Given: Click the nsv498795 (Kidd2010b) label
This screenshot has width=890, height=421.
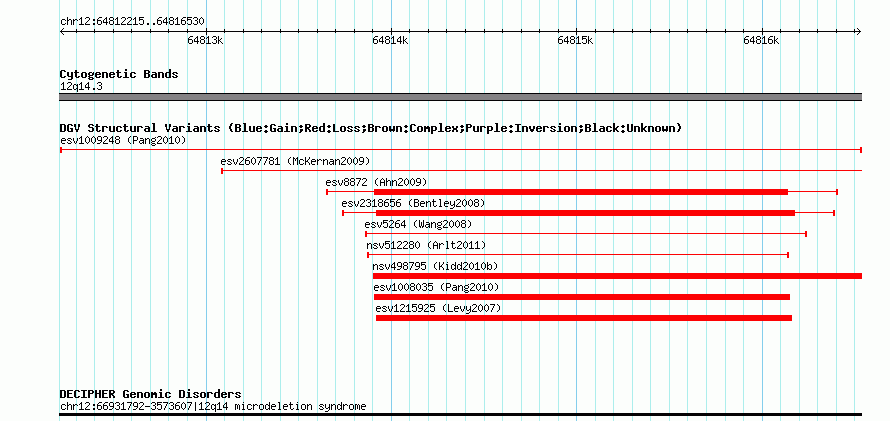Looking at the screenshot, I should pos(435,266).
